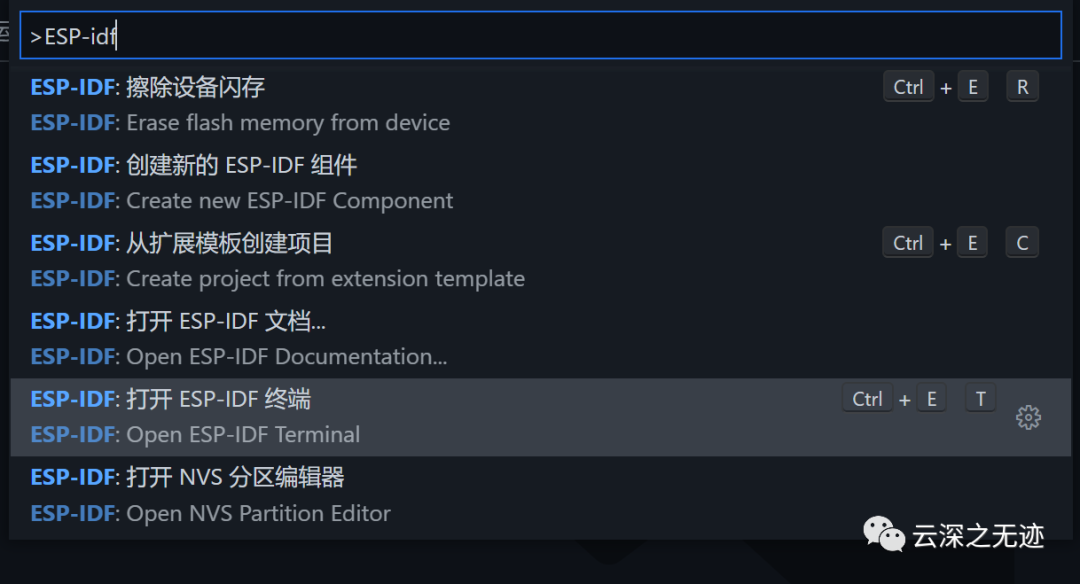Click E key badge on Open Terminal row
This screenshot has height=584, width=1080.
[x=931, y=399]
